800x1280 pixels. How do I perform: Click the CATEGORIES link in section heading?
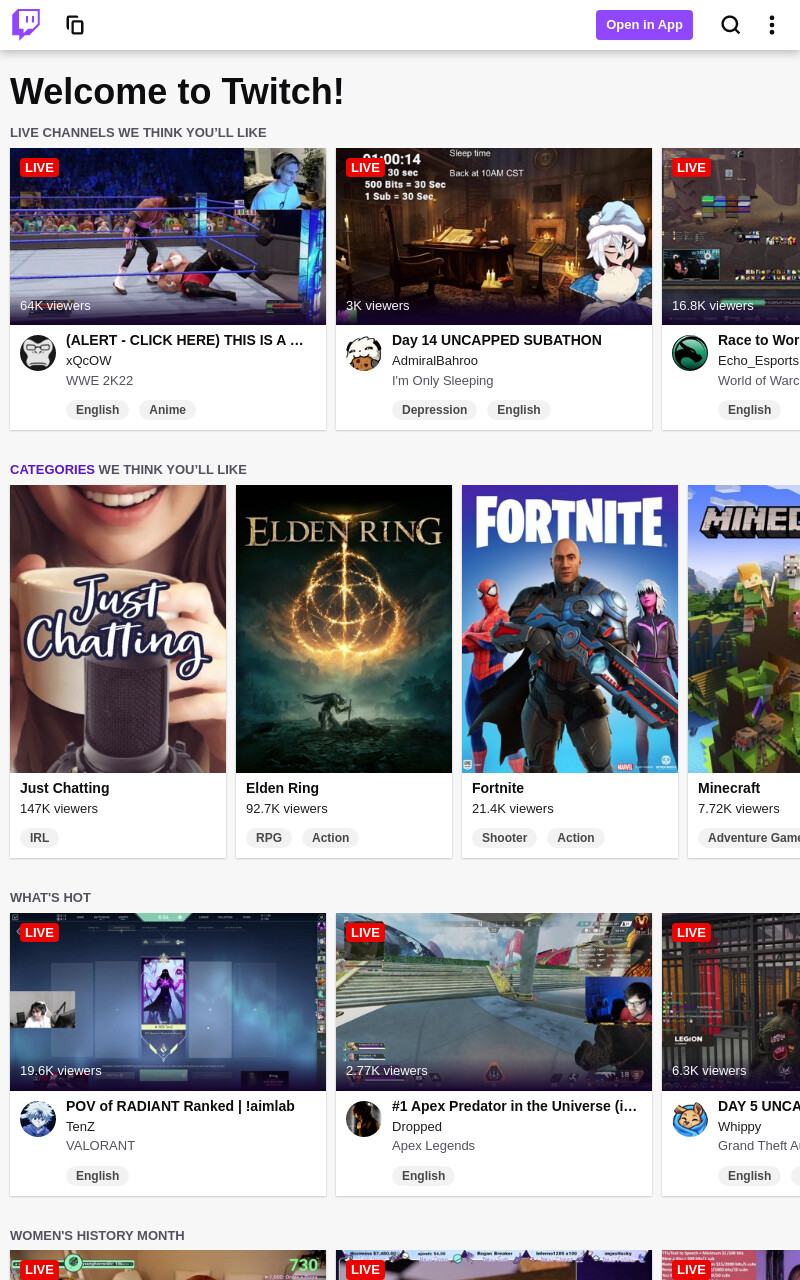coord(52,469)
